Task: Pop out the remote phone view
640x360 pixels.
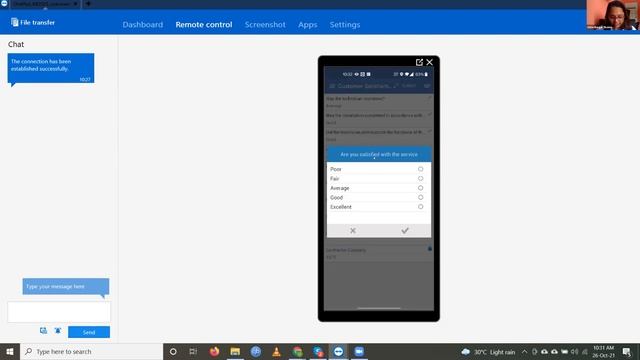Action: click(x=419, y=62)
